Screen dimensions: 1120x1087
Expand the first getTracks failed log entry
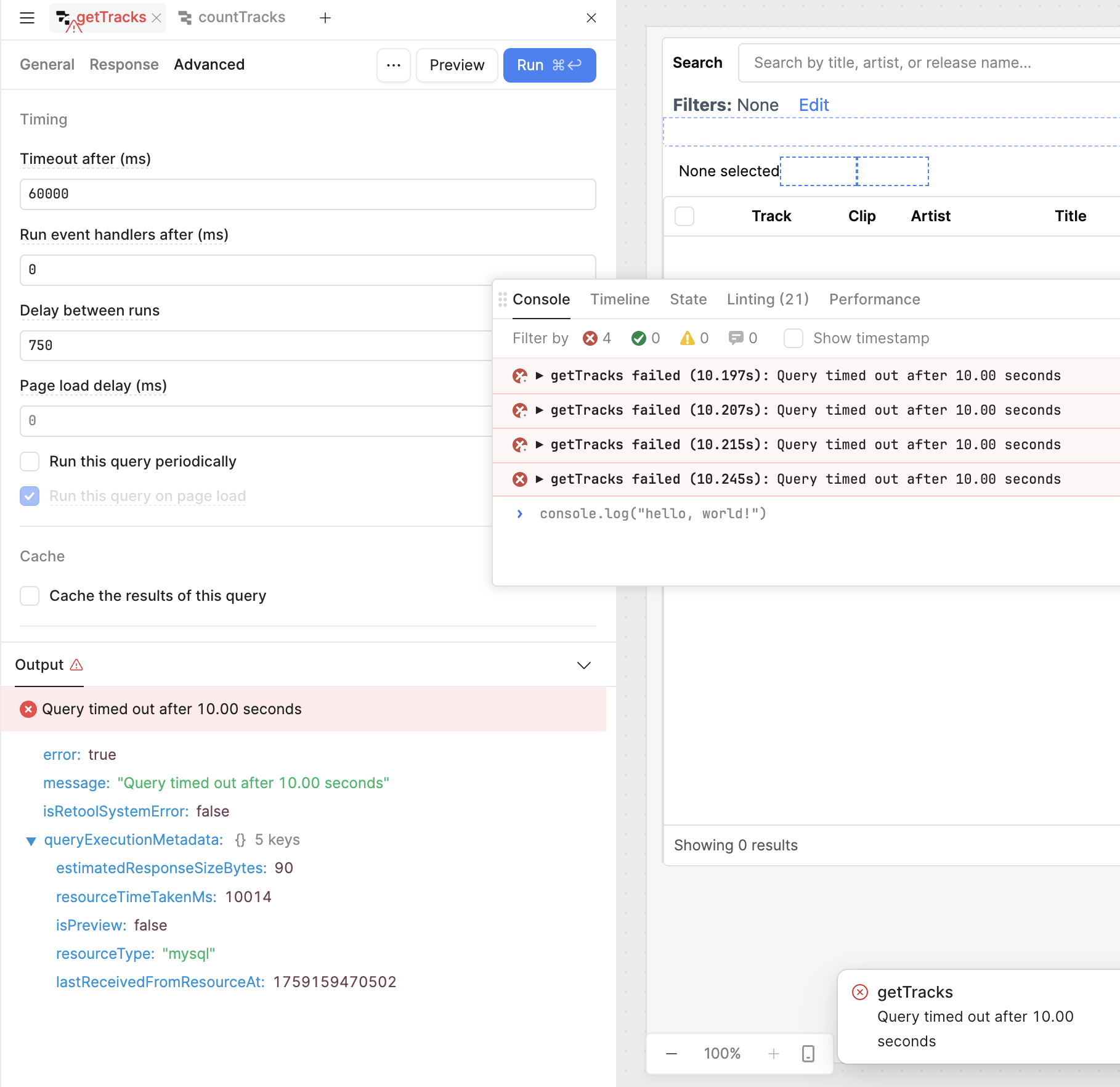pos(539,376)
